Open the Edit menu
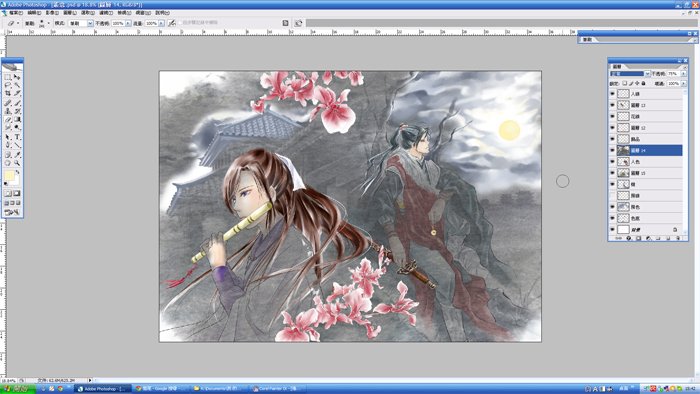 (x=34, y=13)
